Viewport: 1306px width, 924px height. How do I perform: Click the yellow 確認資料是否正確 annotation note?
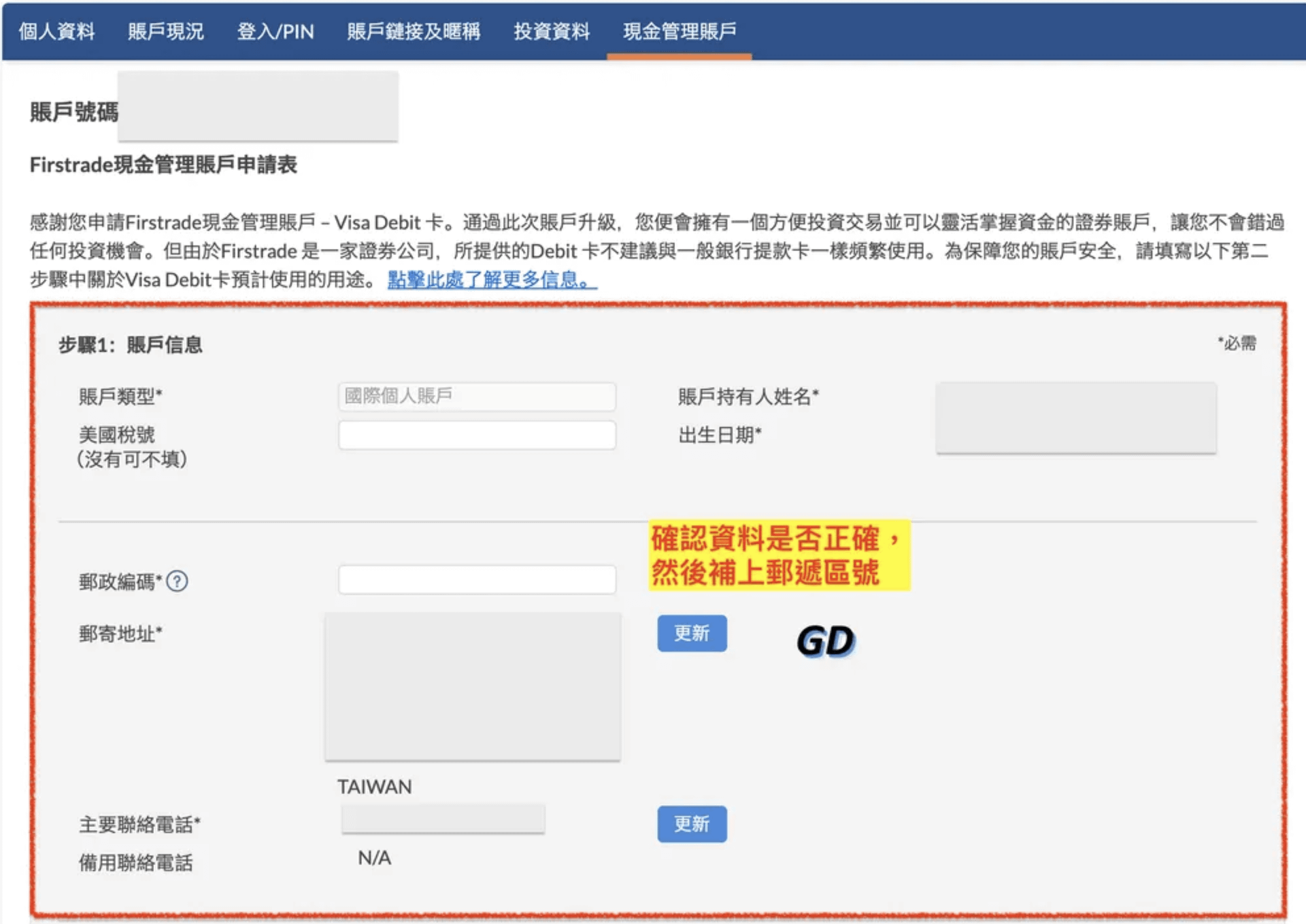click(x=778, y=555)
